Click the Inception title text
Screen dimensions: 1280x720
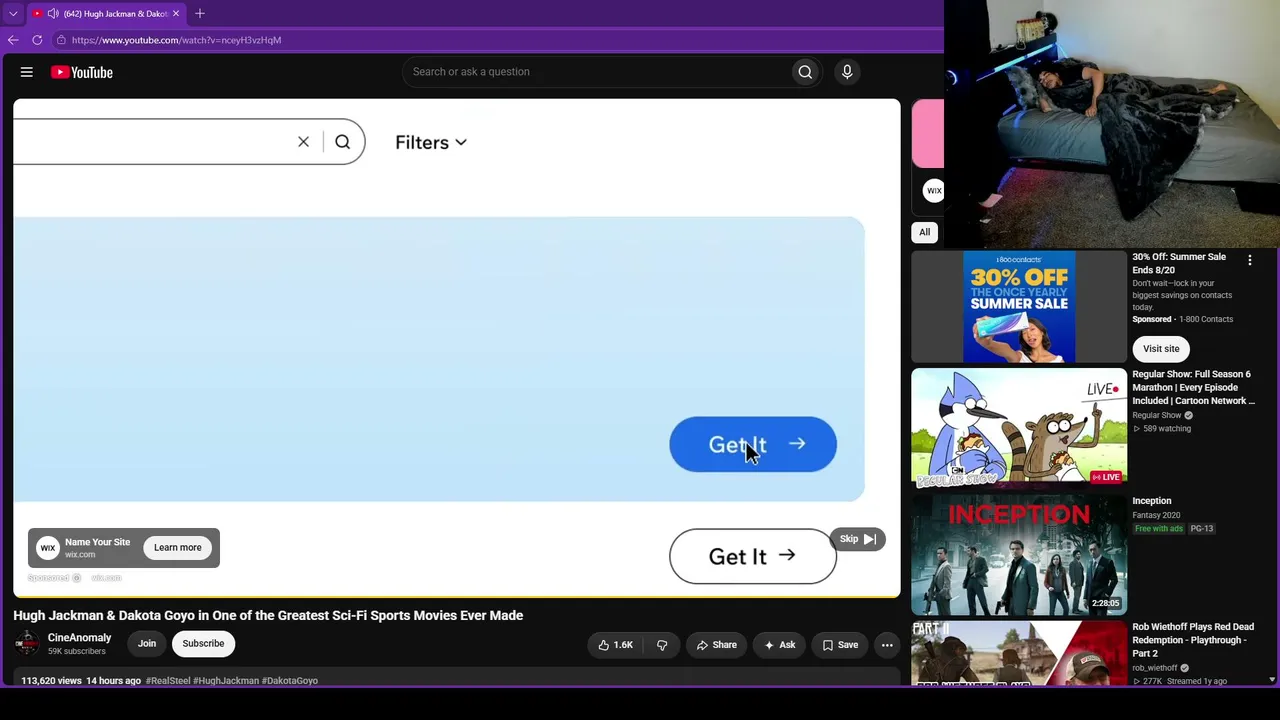(x=1151, y=501)
